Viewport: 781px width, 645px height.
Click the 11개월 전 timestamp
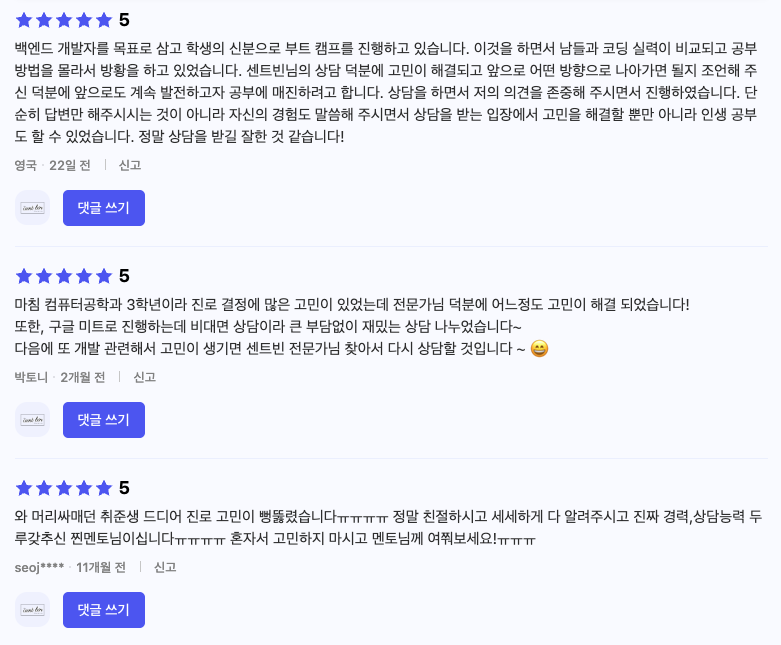tap(101, 567)
